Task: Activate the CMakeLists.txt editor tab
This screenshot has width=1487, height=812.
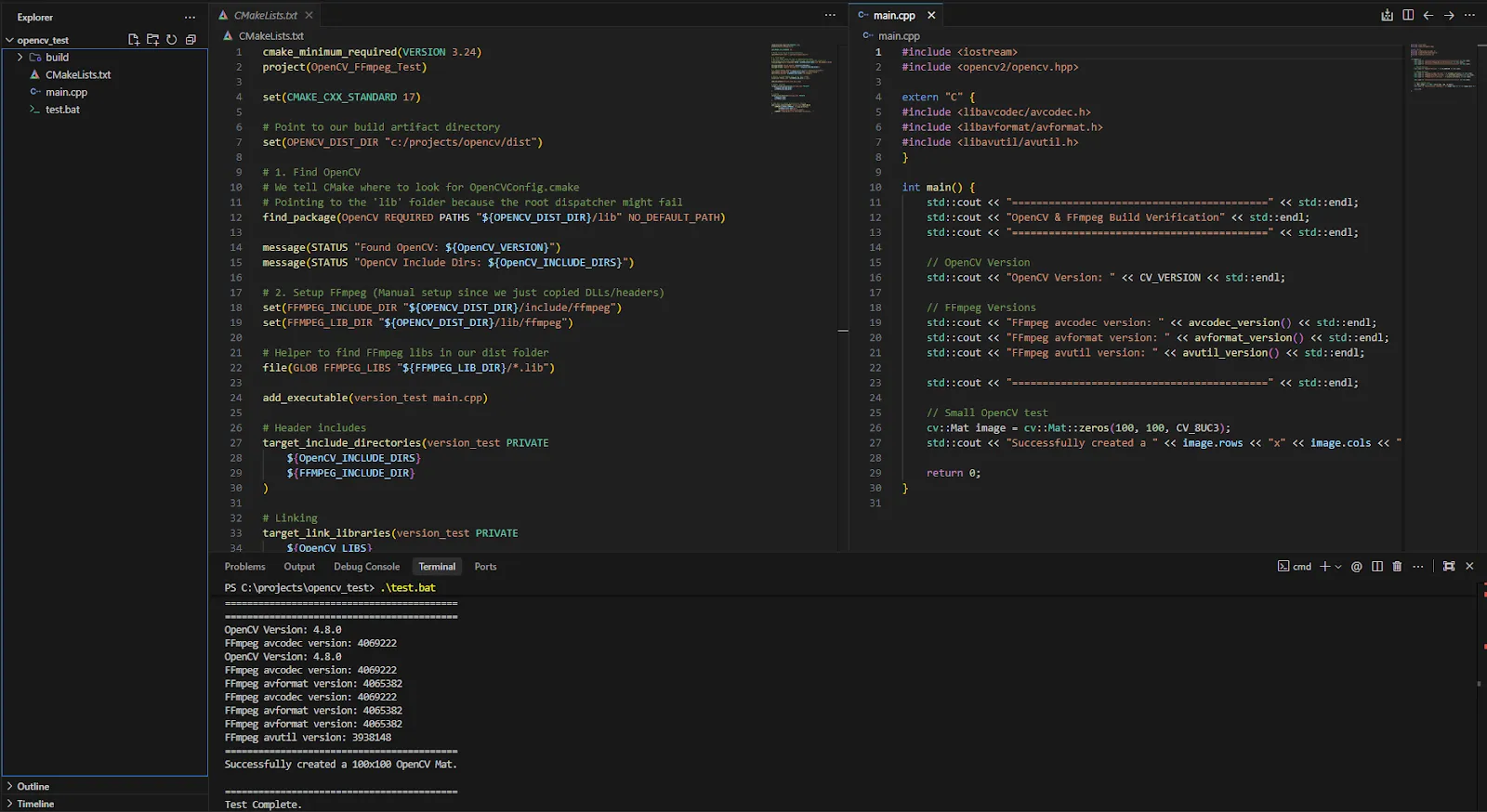Action: coord(265,15)
